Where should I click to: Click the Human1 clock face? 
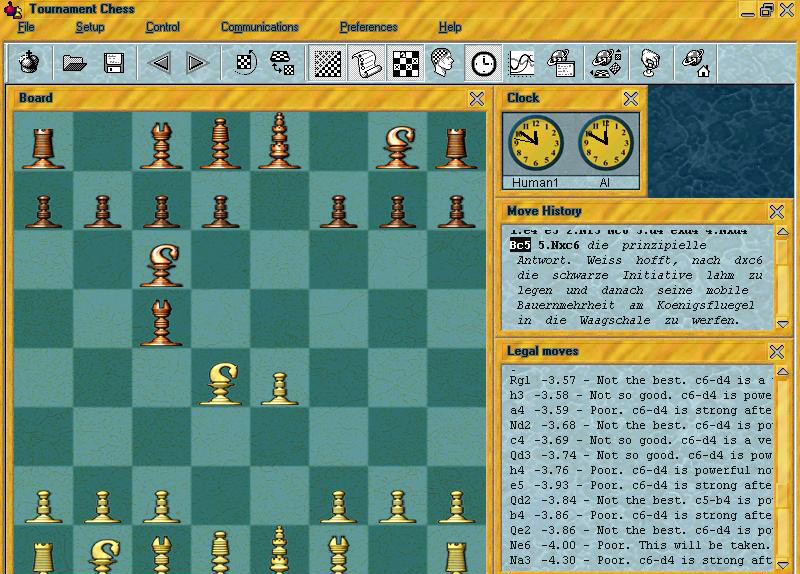pos(535,145)
